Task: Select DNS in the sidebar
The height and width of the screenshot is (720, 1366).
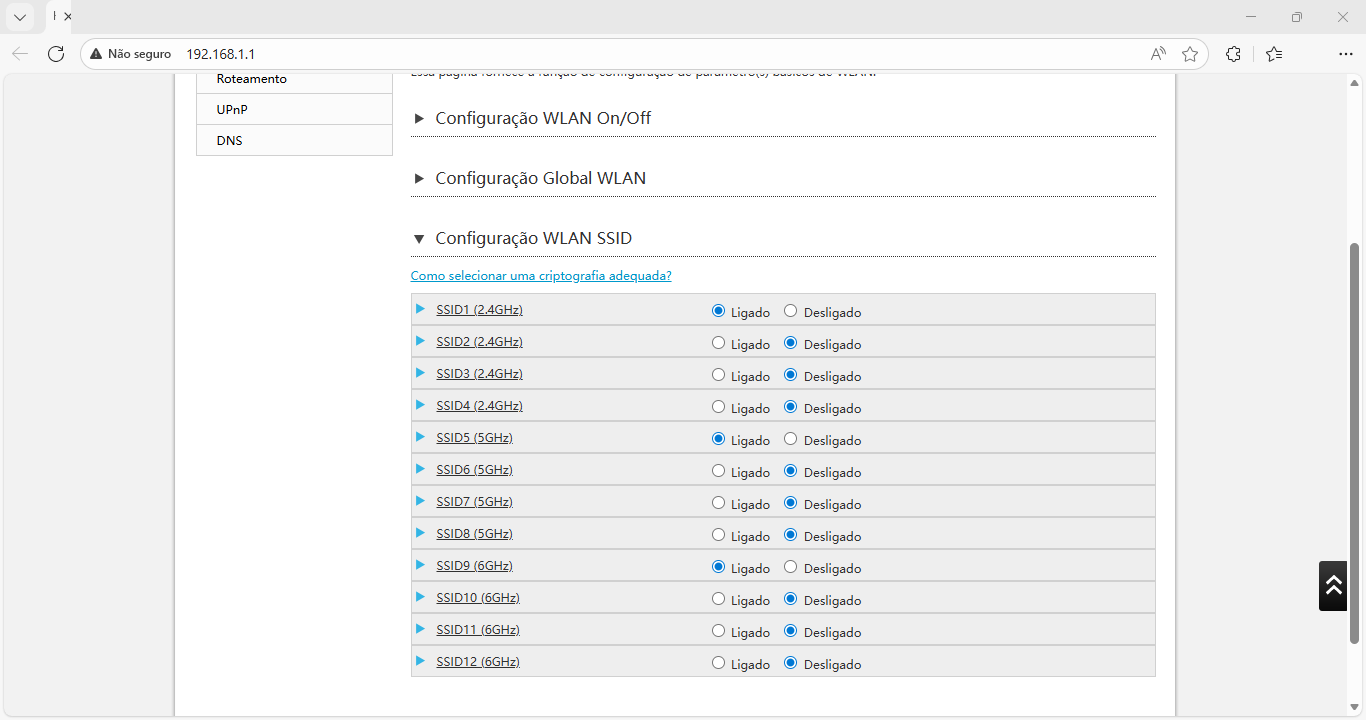Action: 229,140
